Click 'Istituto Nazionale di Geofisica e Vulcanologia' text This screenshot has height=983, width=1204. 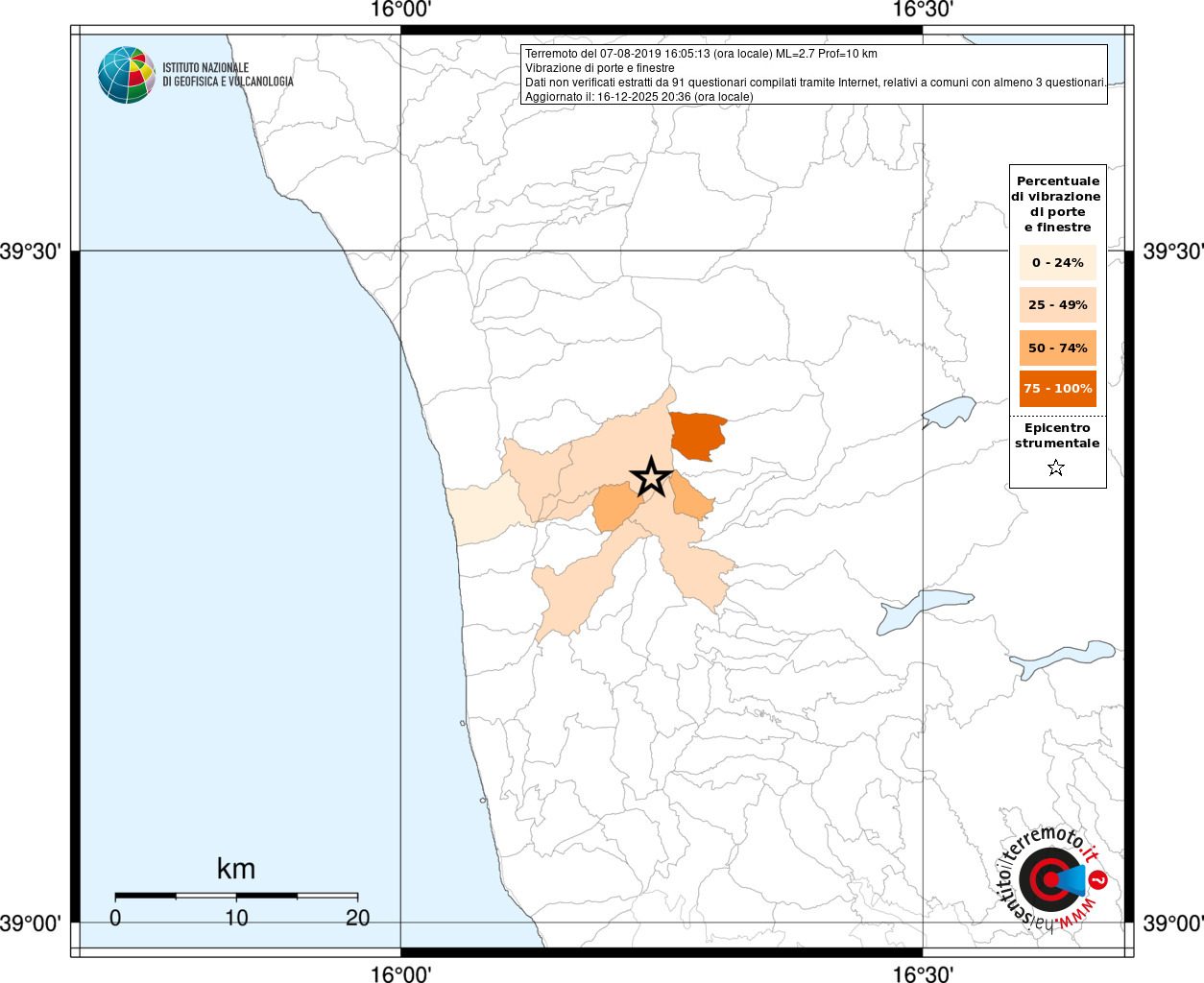(x=228, y=75)
